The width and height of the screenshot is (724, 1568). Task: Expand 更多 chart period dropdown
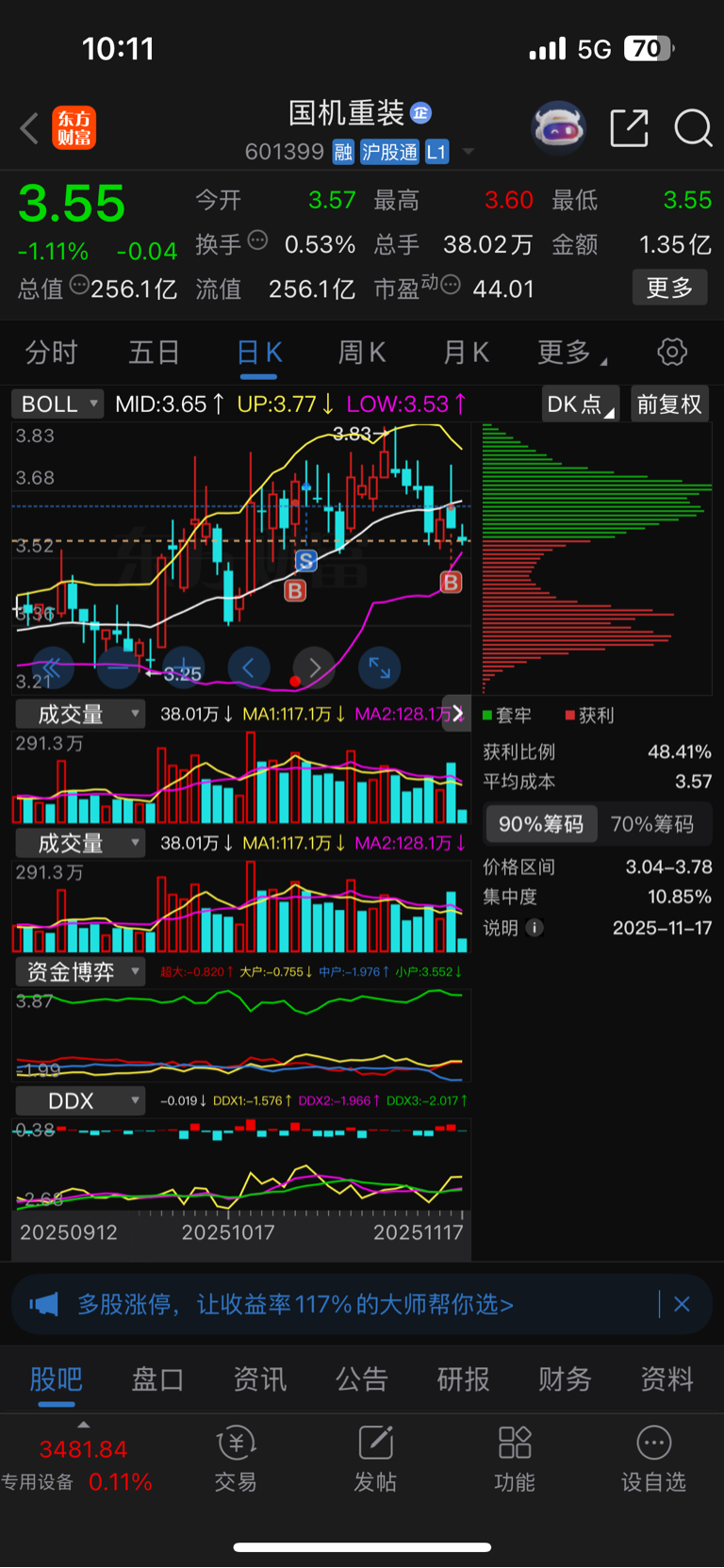pos(572,353)
